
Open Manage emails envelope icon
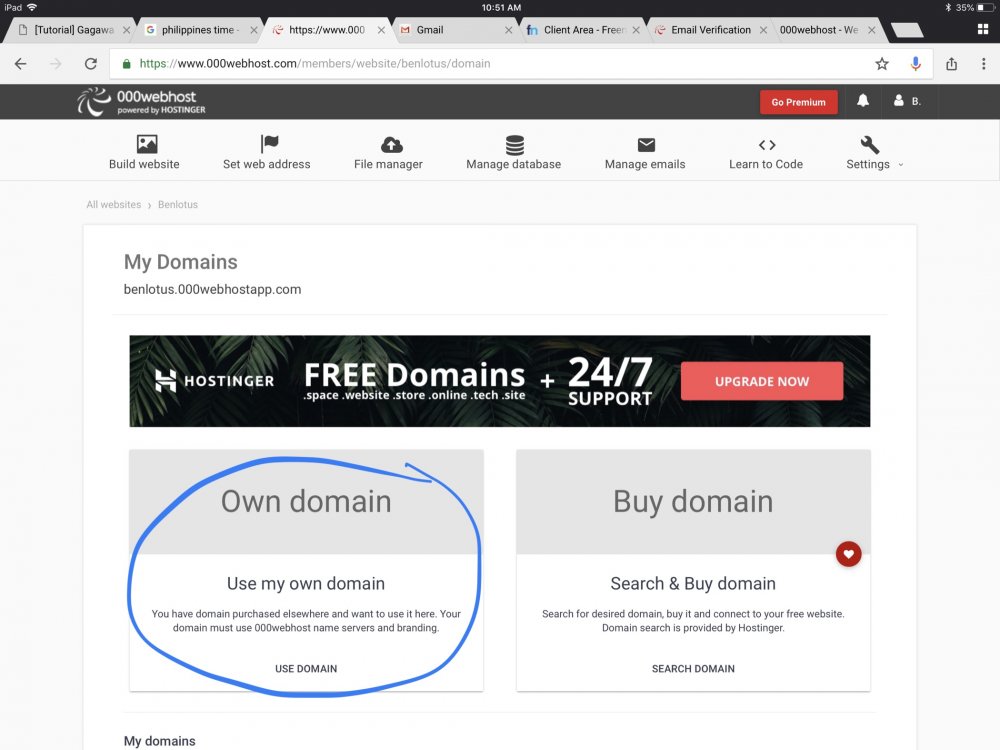click(x=645, y=145)
